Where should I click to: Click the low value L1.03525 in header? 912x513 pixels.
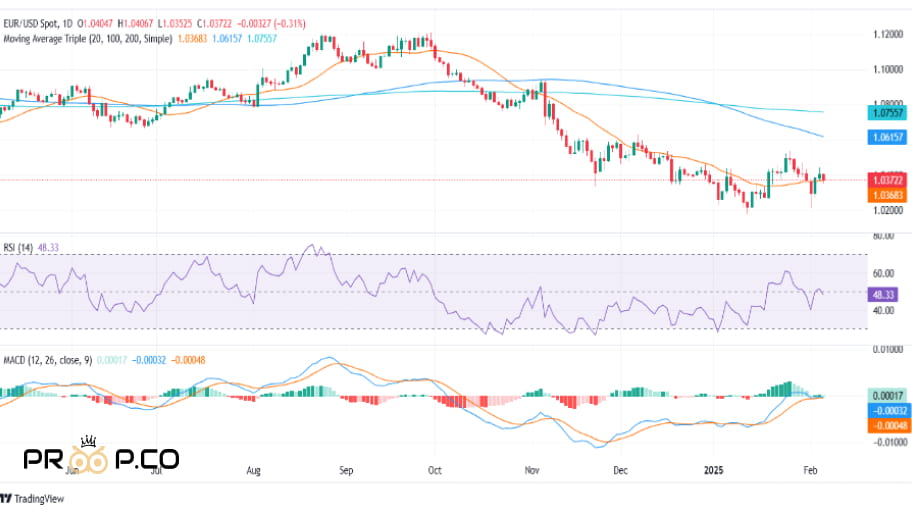point(174,24)
